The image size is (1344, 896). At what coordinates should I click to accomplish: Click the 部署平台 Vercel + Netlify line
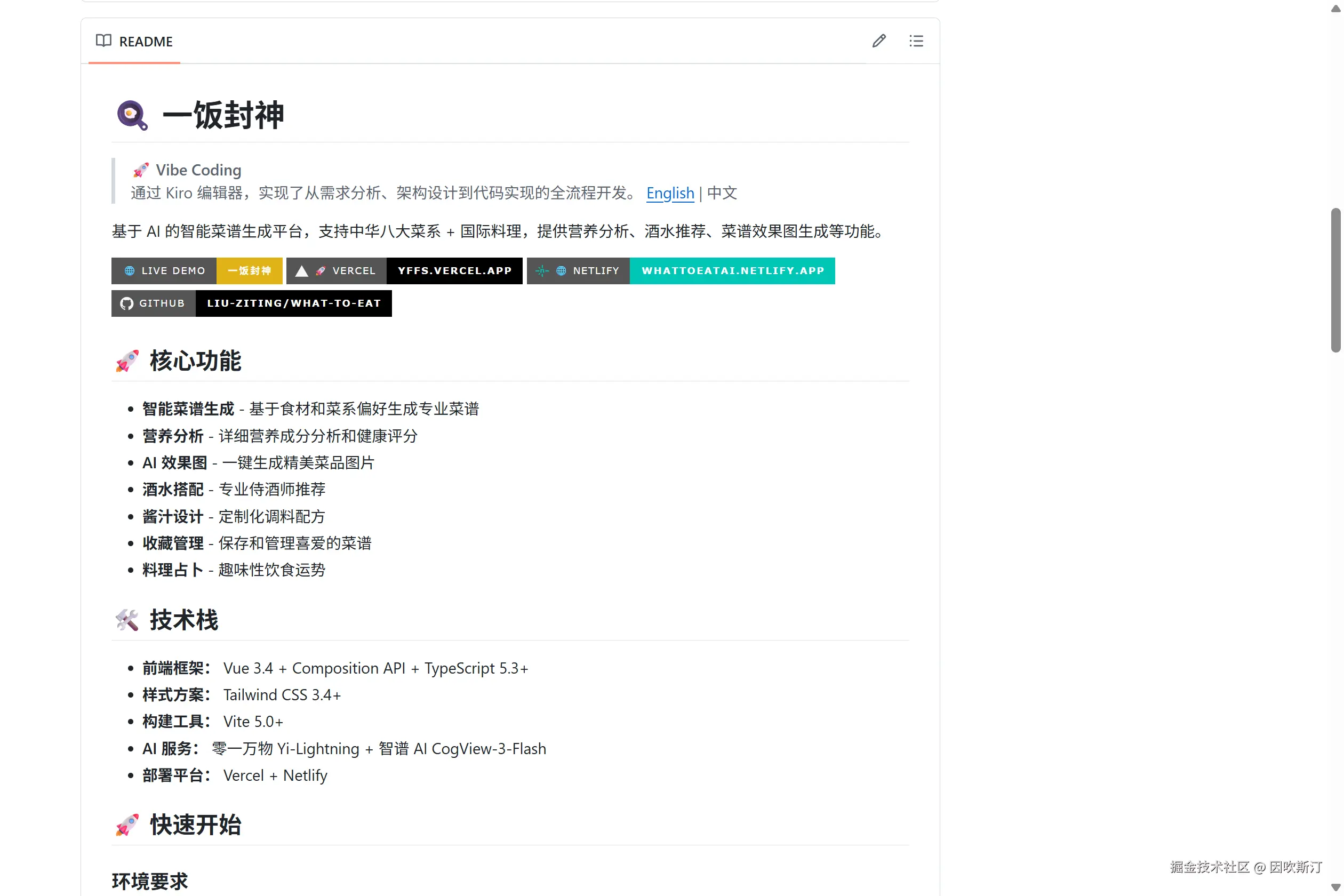coord(235,776)
